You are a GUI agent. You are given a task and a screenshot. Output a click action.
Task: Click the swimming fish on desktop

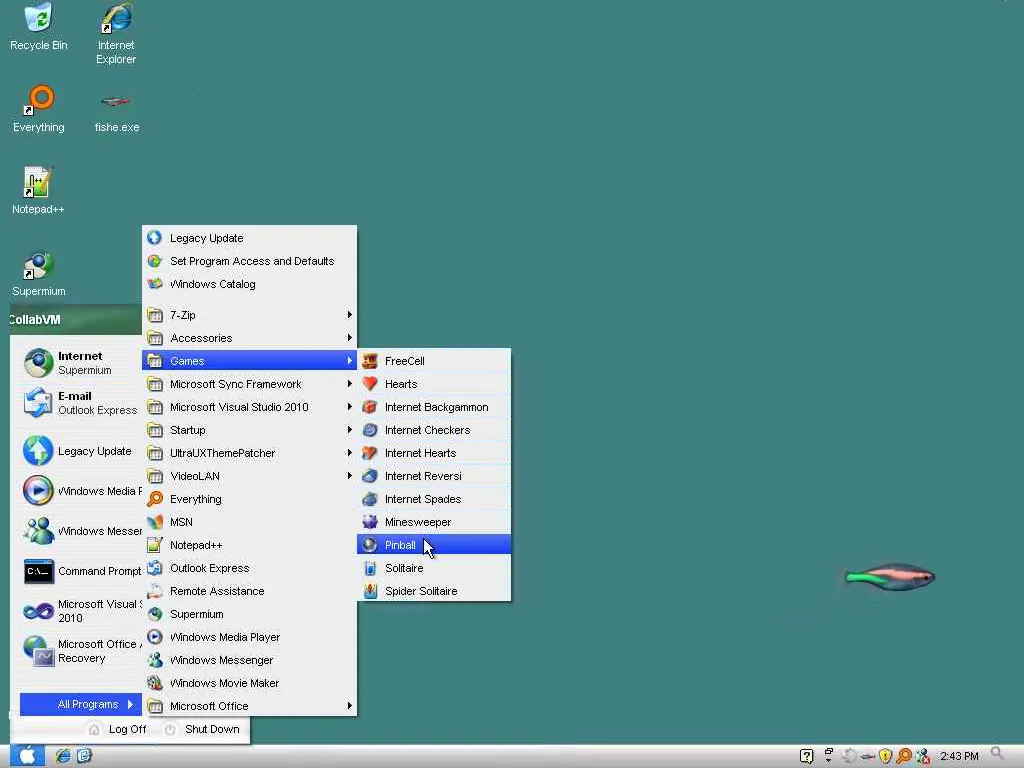[890, 577]
